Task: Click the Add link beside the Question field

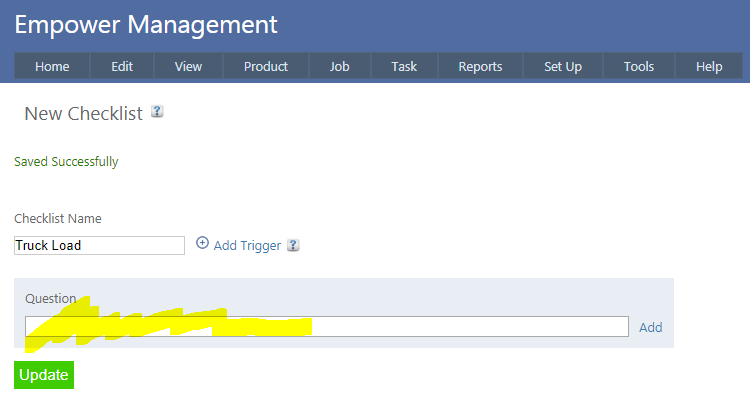Action: 650,327
